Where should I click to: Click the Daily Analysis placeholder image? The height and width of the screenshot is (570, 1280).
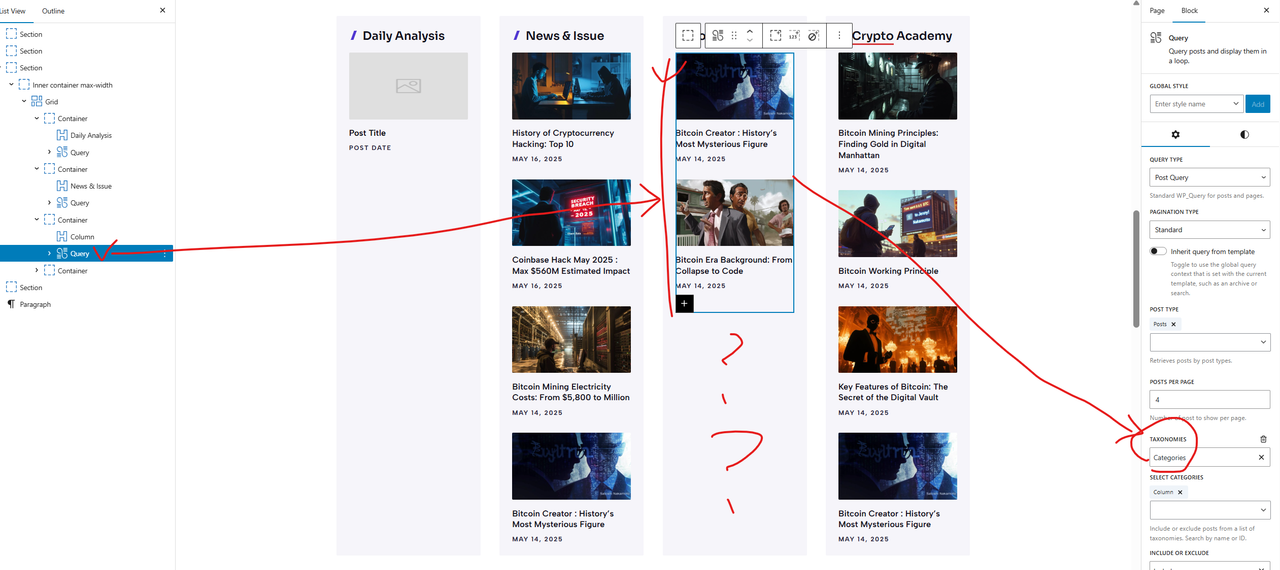pos(408,86)
